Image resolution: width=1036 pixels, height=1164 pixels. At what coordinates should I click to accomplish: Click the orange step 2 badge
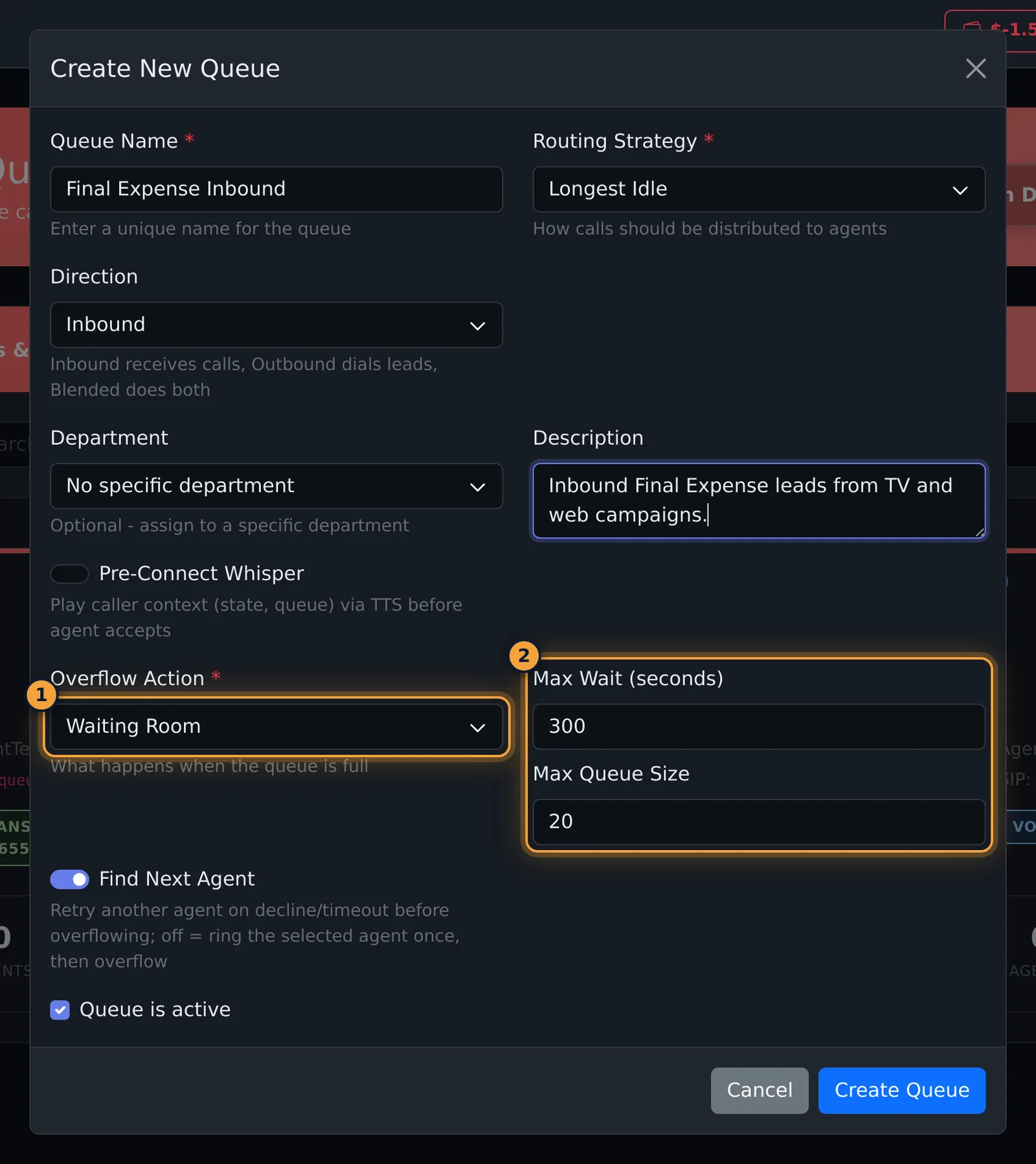(524, 656)
